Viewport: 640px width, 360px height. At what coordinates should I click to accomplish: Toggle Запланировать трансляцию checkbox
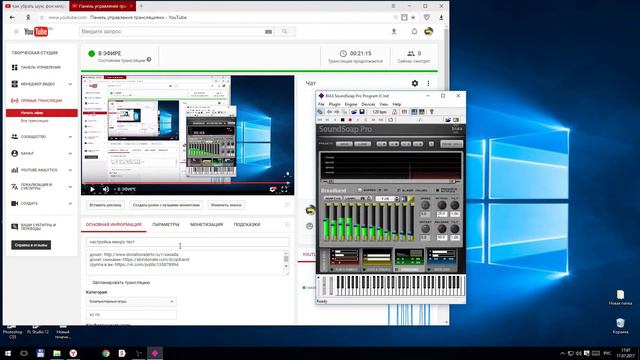[89, 282]
